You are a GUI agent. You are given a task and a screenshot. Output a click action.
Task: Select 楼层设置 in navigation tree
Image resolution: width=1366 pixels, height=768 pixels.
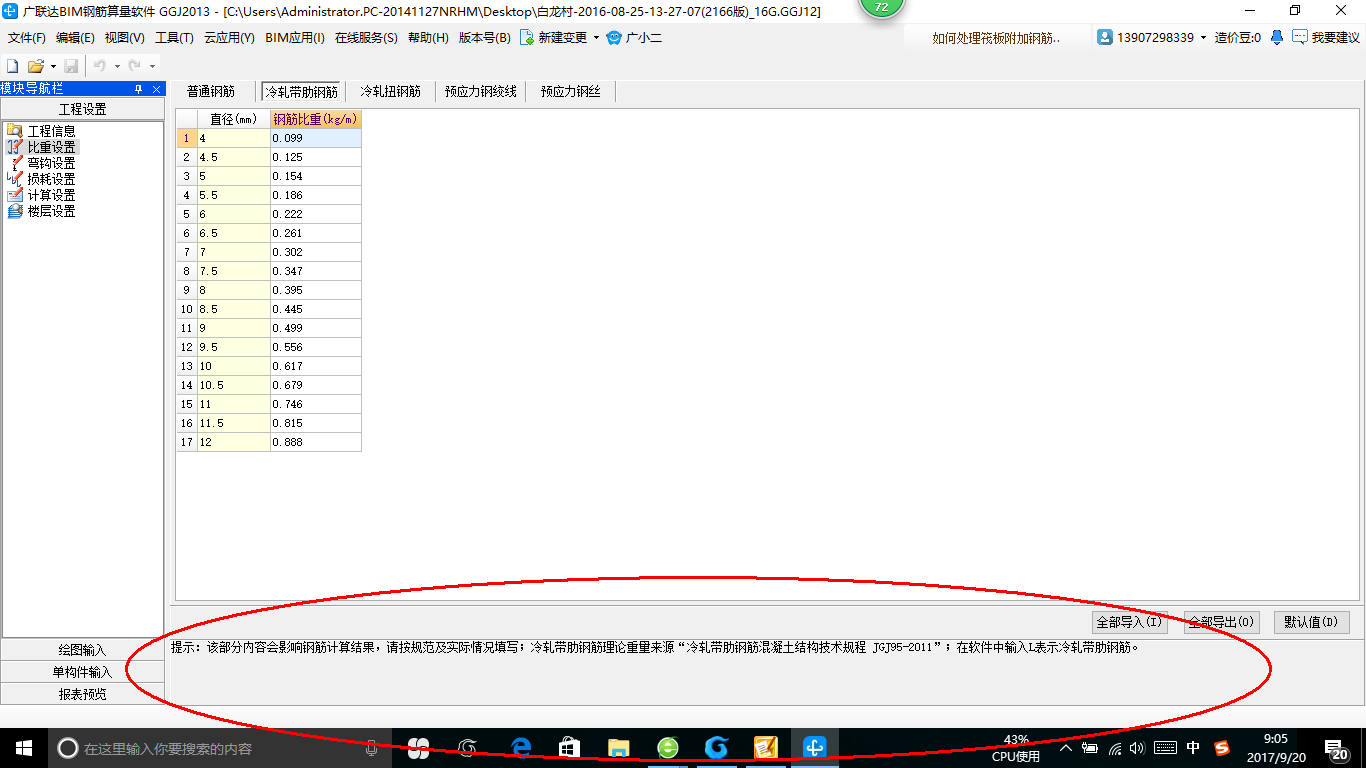(x=51, y=211)
